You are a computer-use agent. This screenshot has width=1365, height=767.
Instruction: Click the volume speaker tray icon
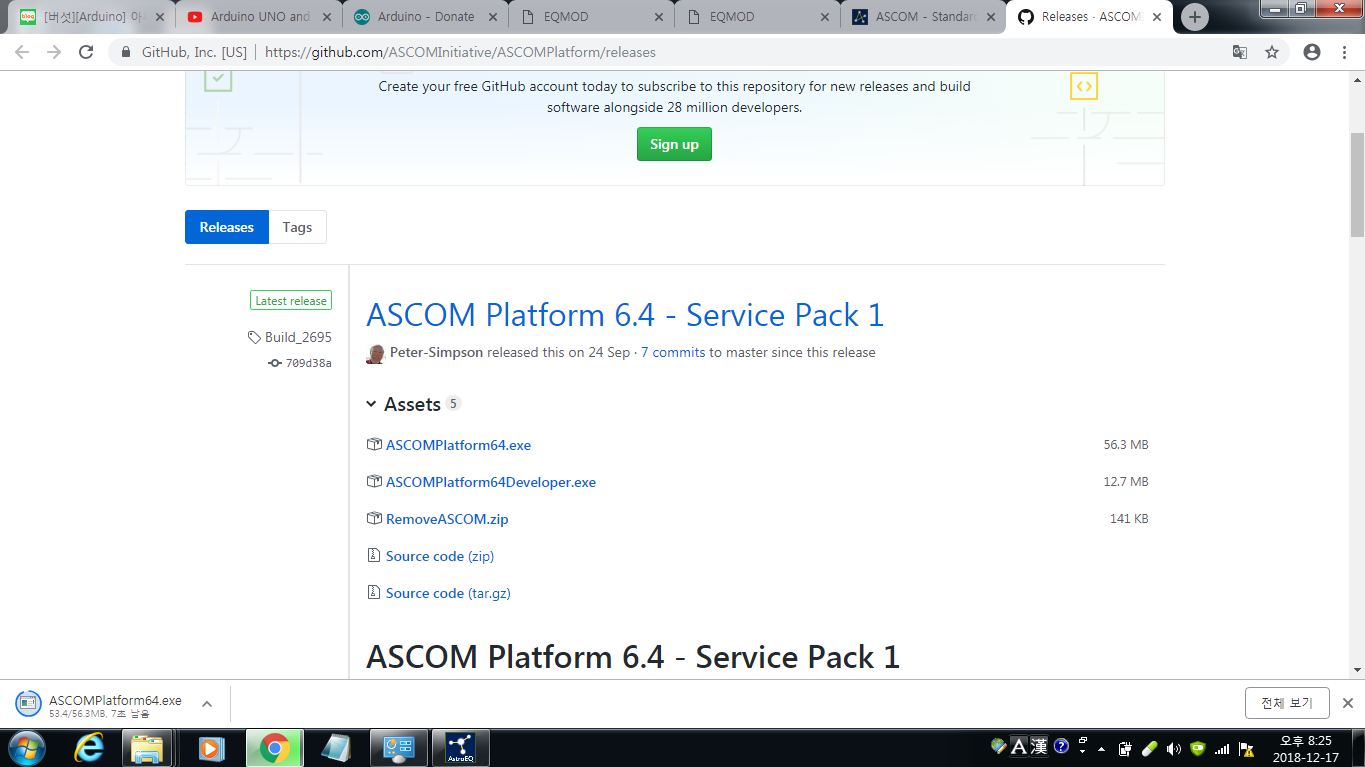(1173, 749)
